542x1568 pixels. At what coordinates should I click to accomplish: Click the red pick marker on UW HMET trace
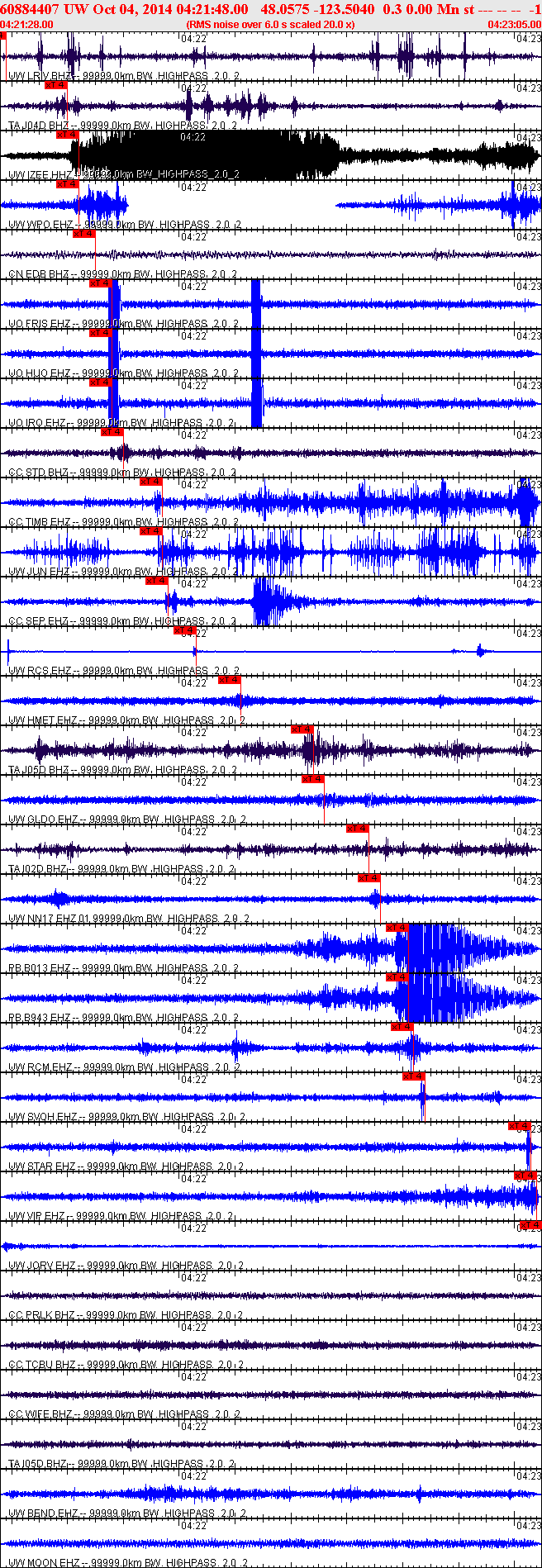pos(229,679)
